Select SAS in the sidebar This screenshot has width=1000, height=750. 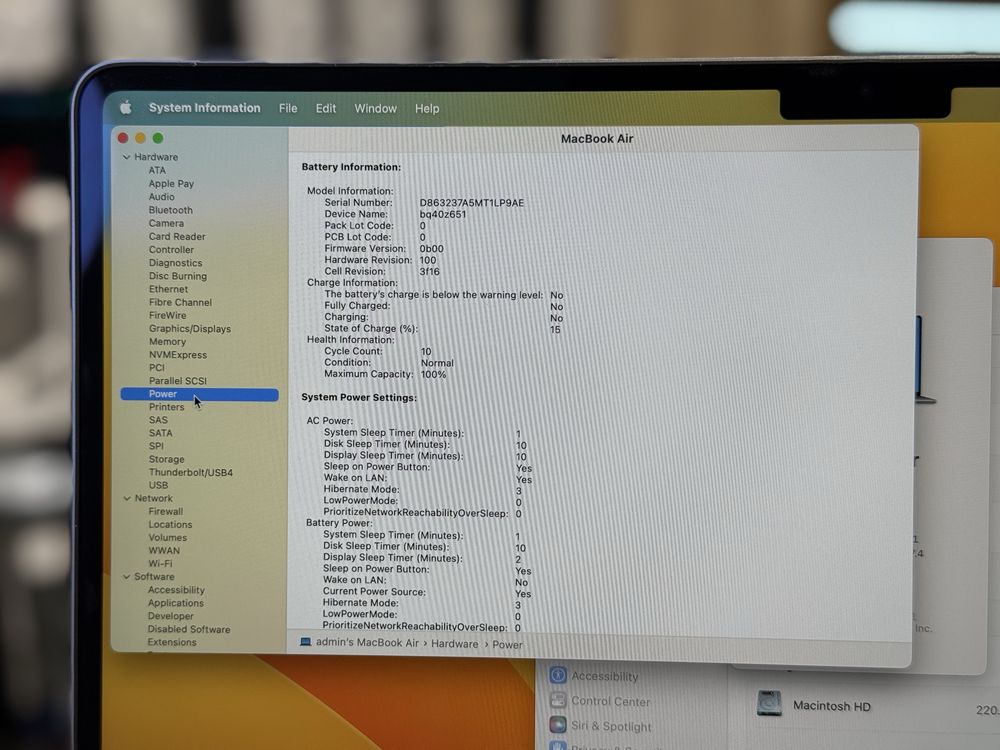coord(158,420)
